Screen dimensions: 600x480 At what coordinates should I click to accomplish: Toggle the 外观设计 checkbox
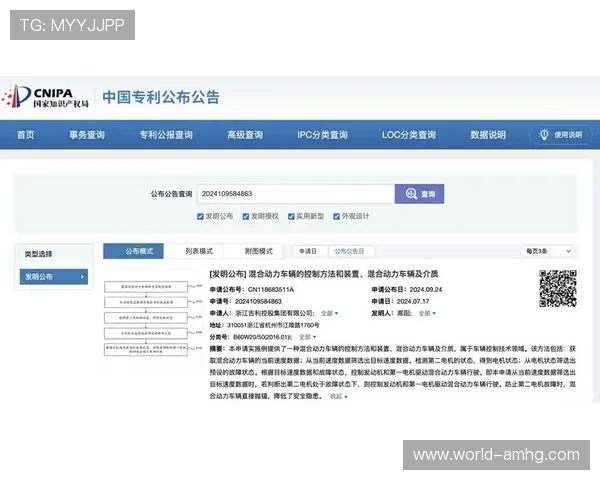pyautogui.click(x=336, y=217)
